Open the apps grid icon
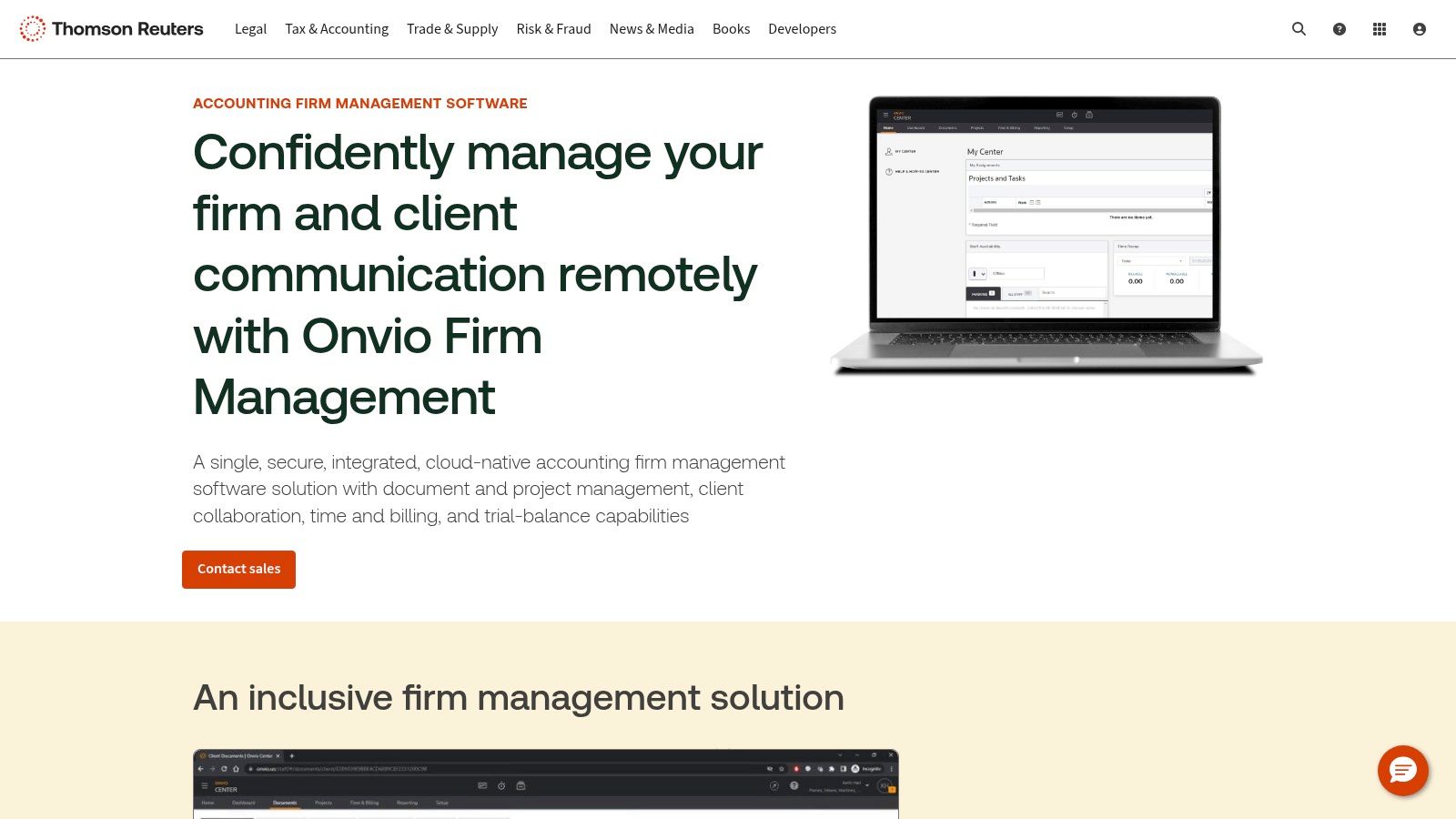 click(x=1379, y=29)
